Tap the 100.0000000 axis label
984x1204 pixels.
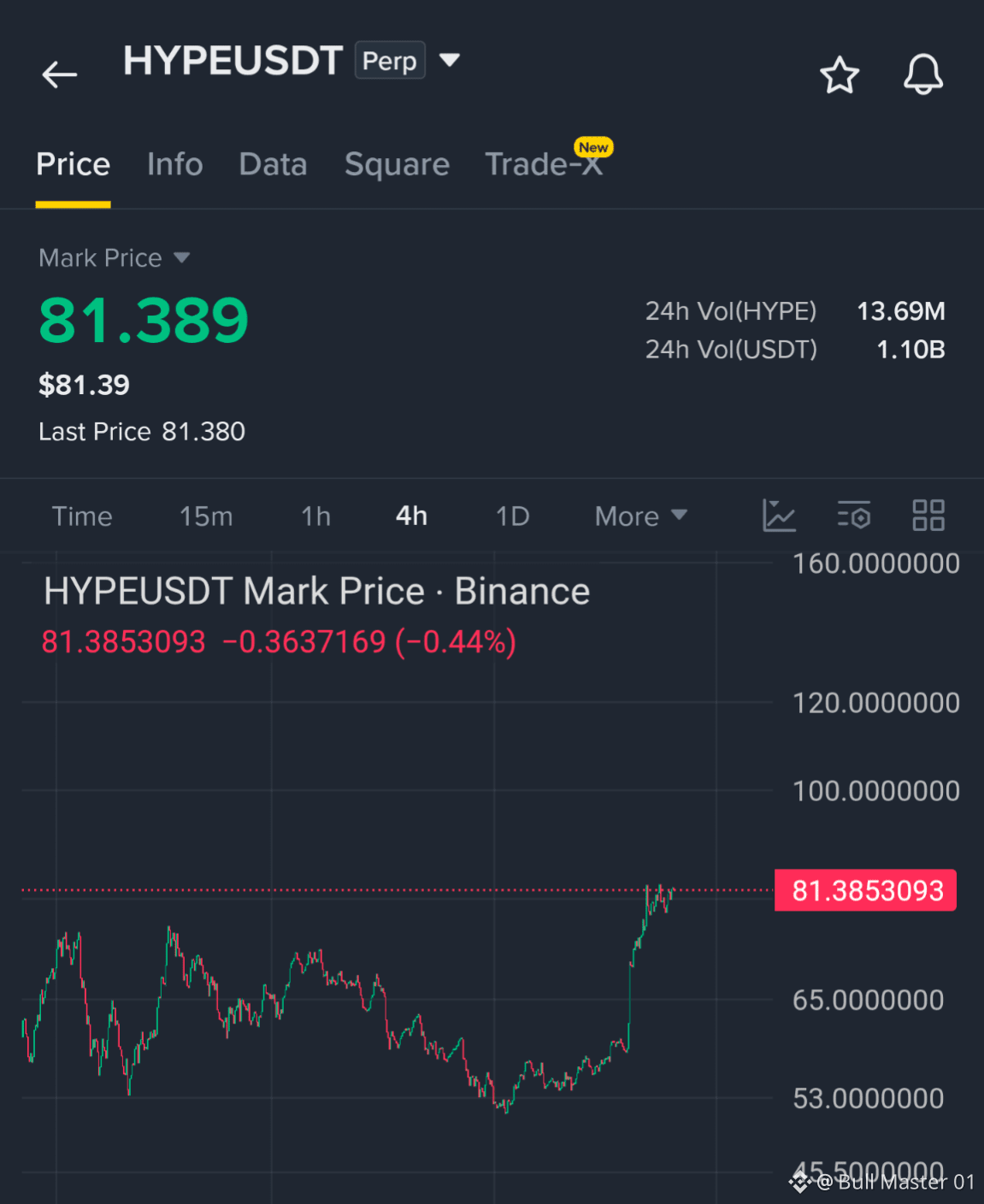875,791
